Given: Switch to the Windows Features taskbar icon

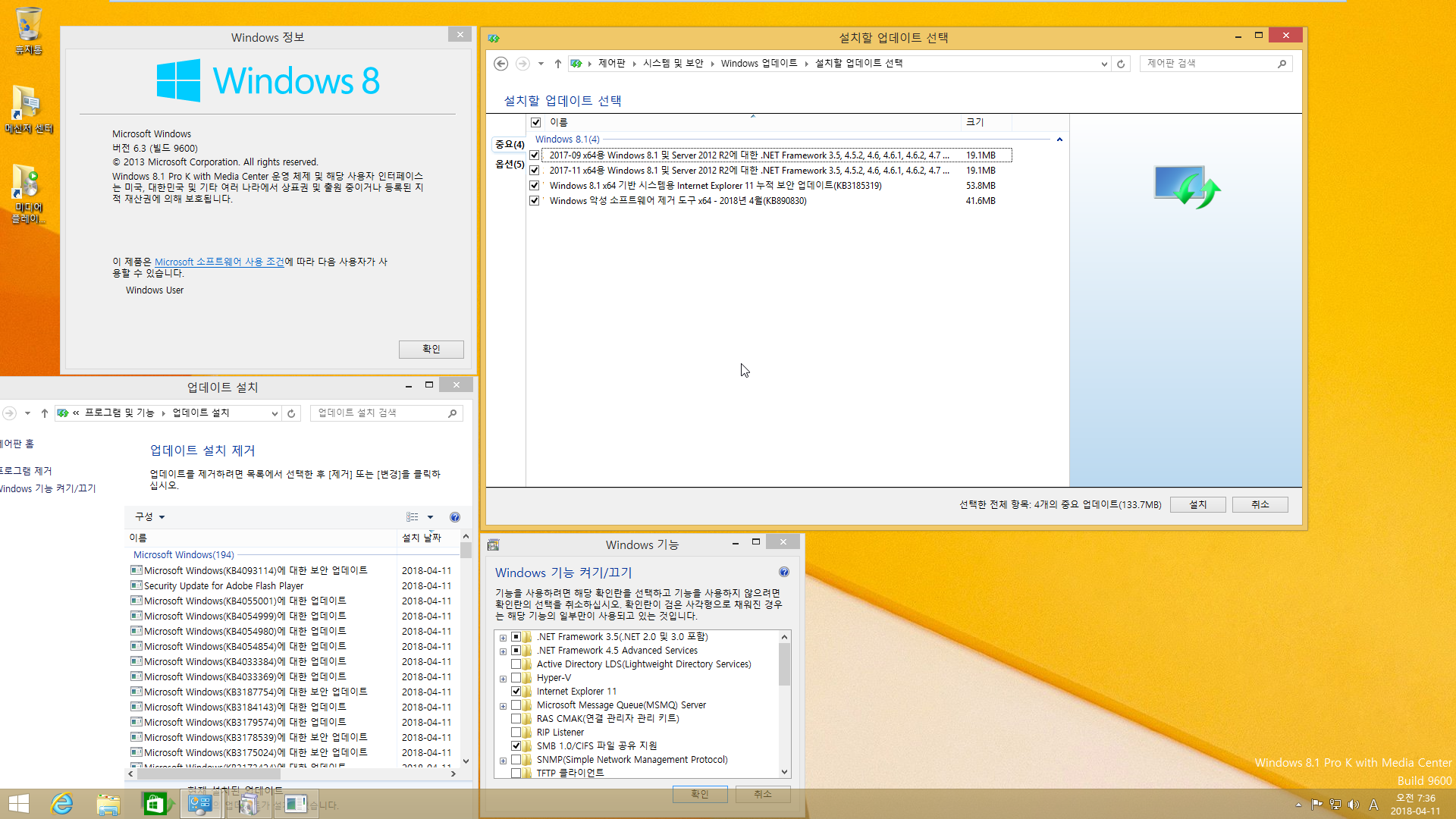Looking at the screenshot, I should [x=295, y=804].
